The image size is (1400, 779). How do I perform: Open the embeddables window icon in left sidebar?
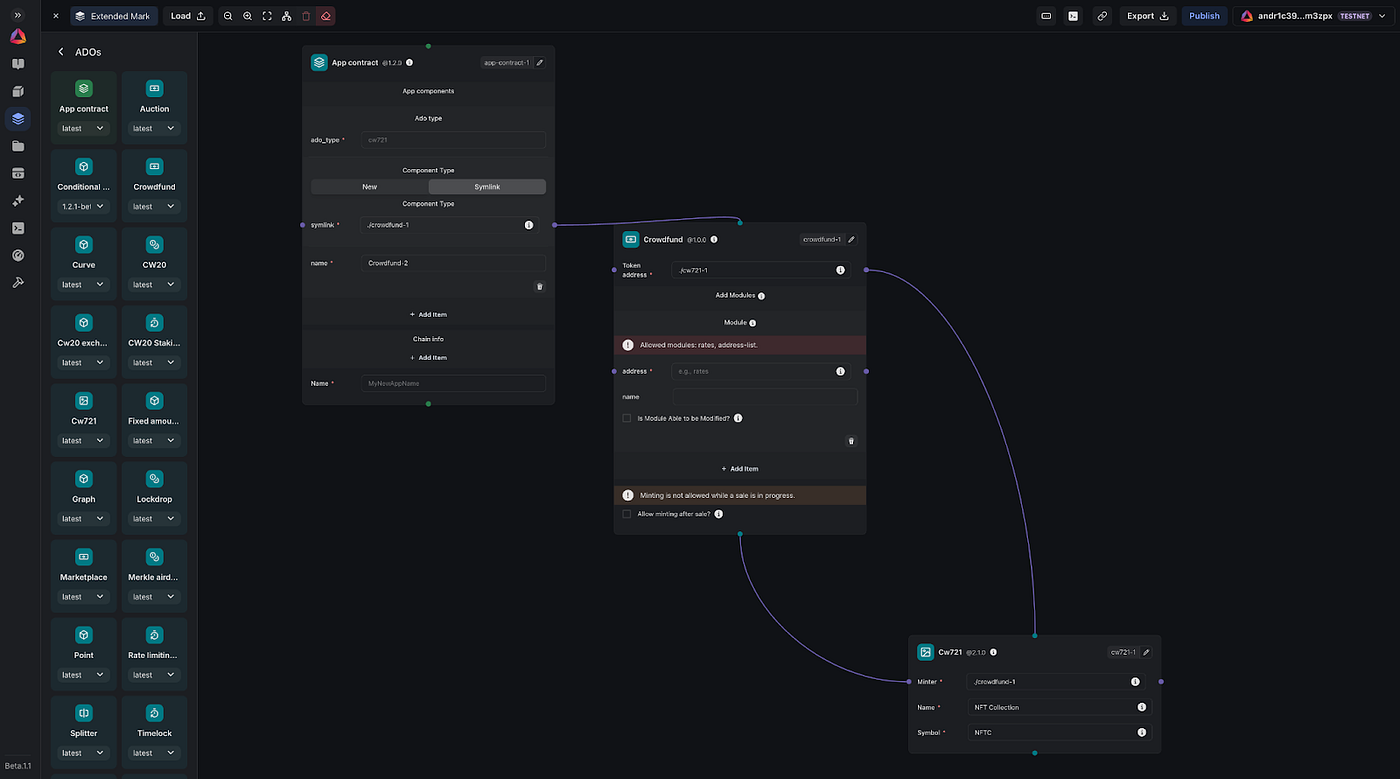coord(18,173)
